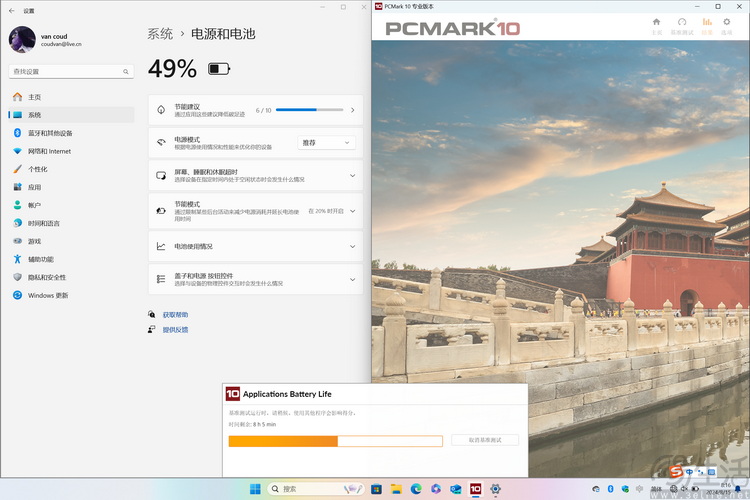Click the 基准测试 benchmark gauge icon
Image resolution: width=750 pixels, height=500 pixels.
(x=681, y=24)
